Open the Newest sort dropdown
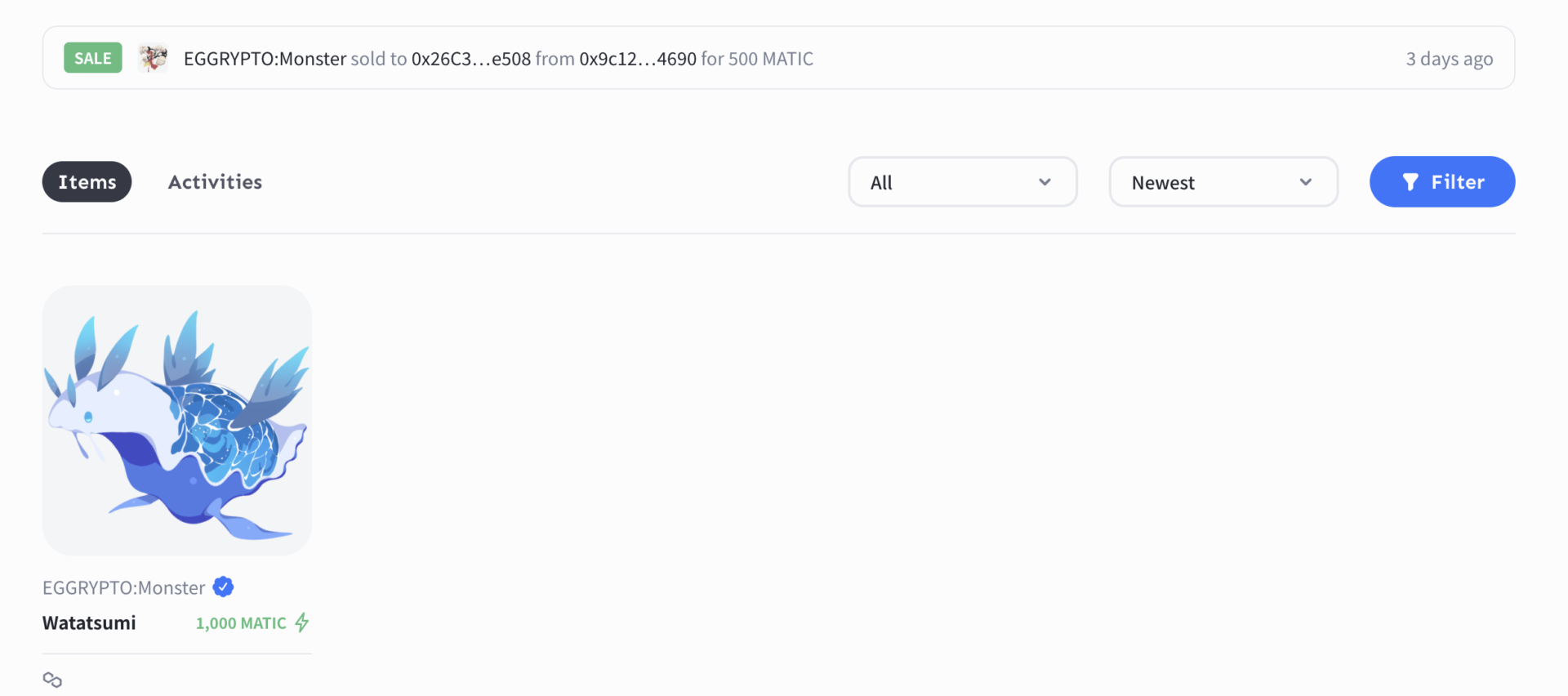Screen dimensions: 1568x696 (x=1223, y=182)
